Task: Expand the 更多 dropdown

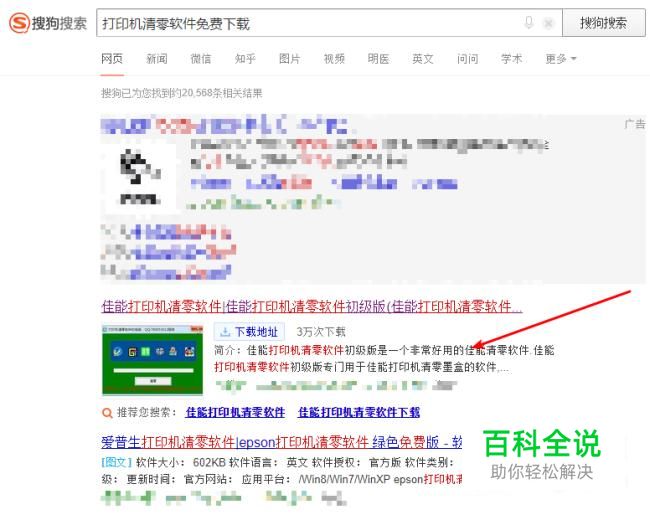Action: click(x=560, y=59)
